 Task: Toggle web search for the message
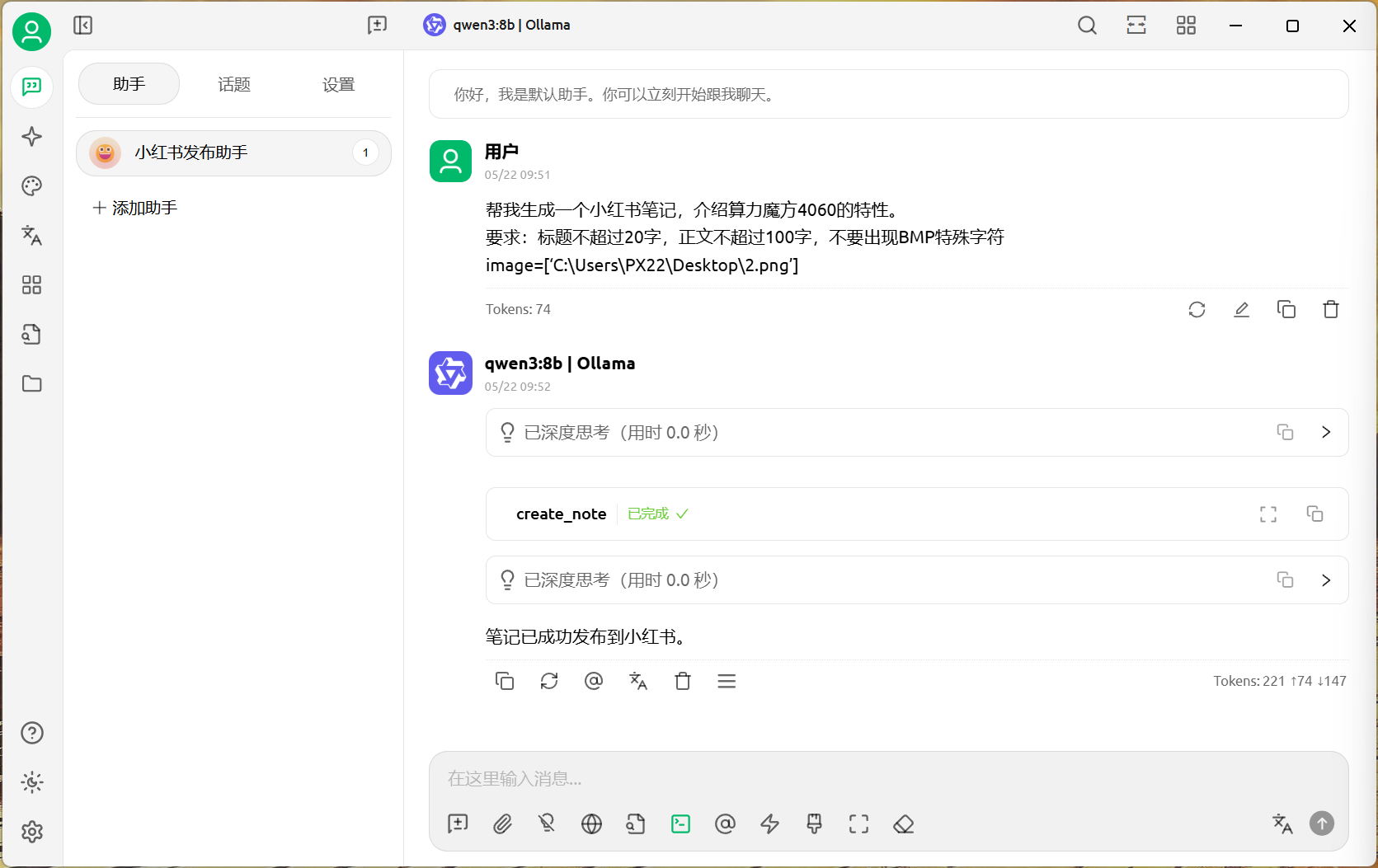click(x=591, y=823)
